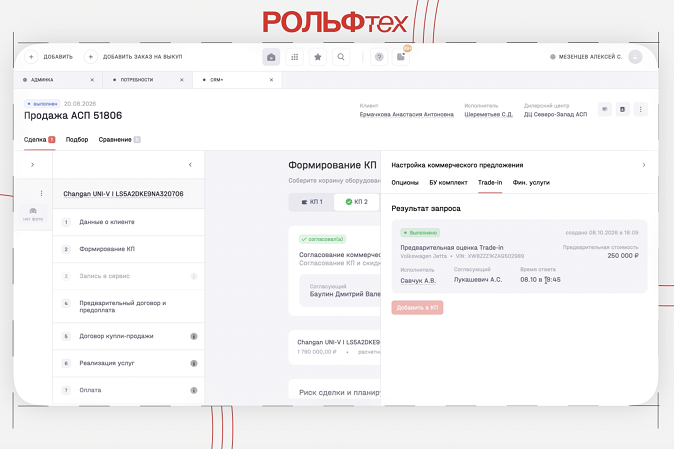This screenshot has height=449, width=674.
Task: Click the plus icon next to ДОБАВИТЬ
Action: [x=31, y=57]
